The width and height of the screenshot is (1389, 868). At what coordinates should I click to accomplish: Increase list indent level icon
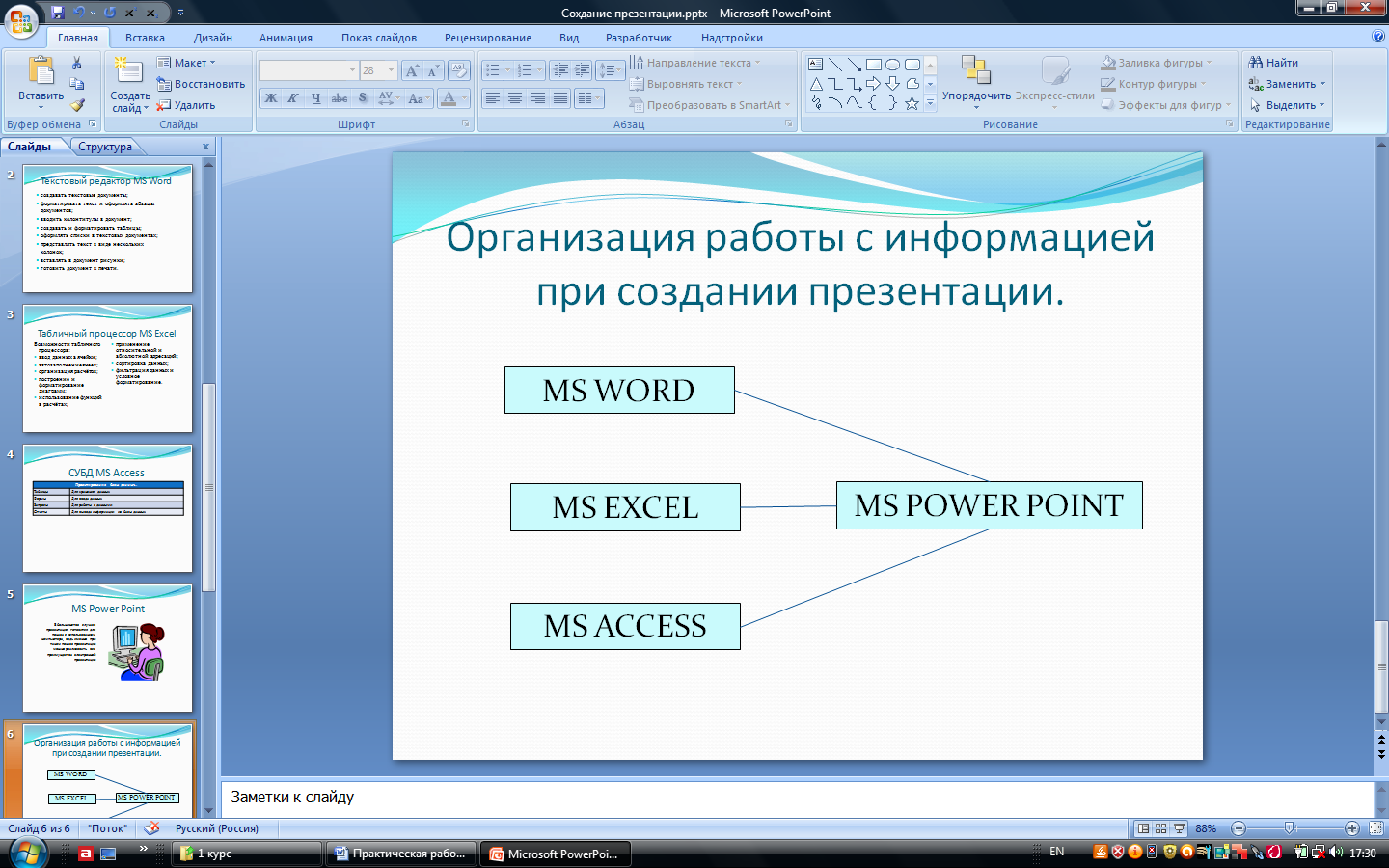click(582, 70)
